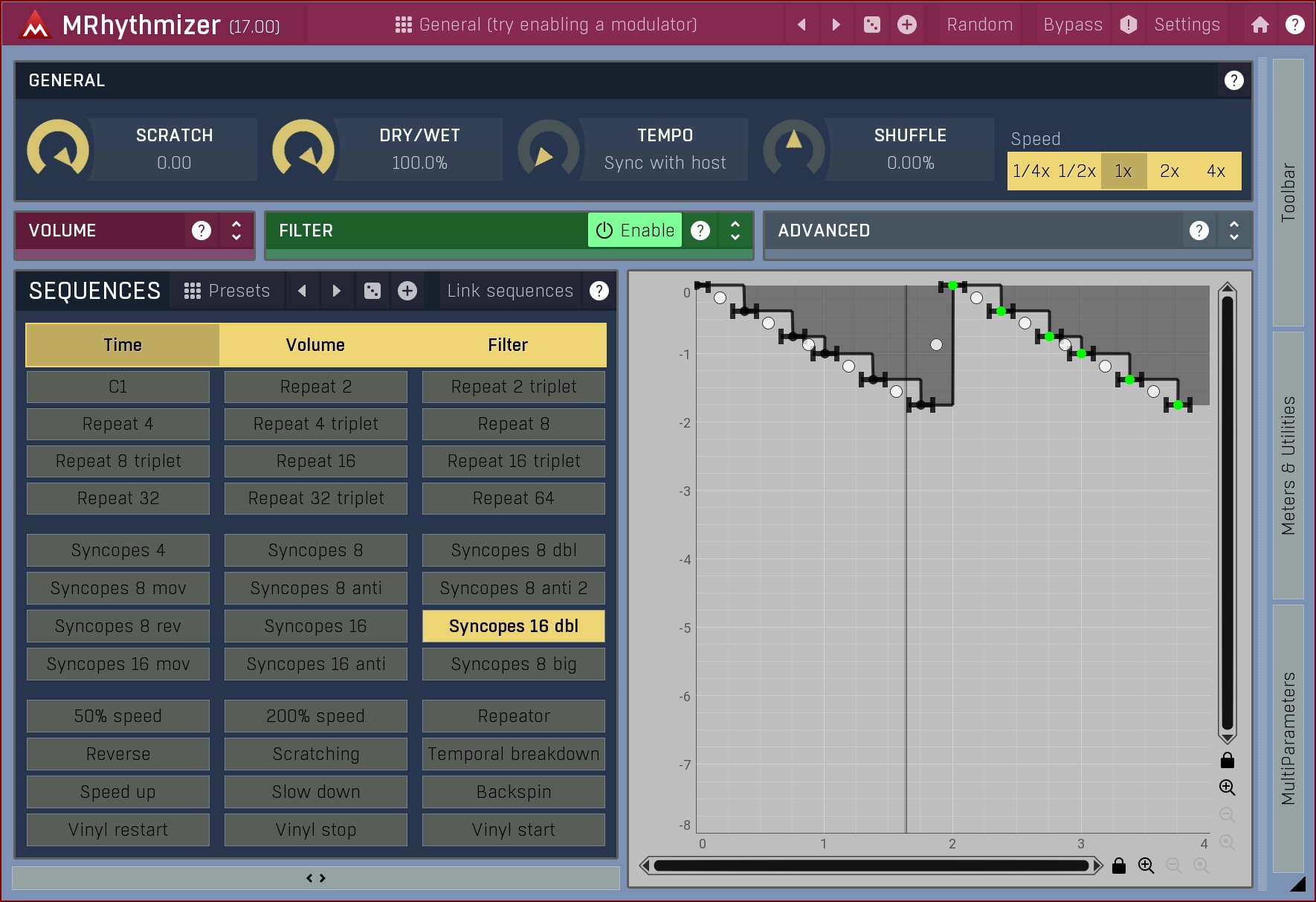Switch to the Filter sequence tab
The height and width of the screenshot is (902, 1316).
click(508, 345)
